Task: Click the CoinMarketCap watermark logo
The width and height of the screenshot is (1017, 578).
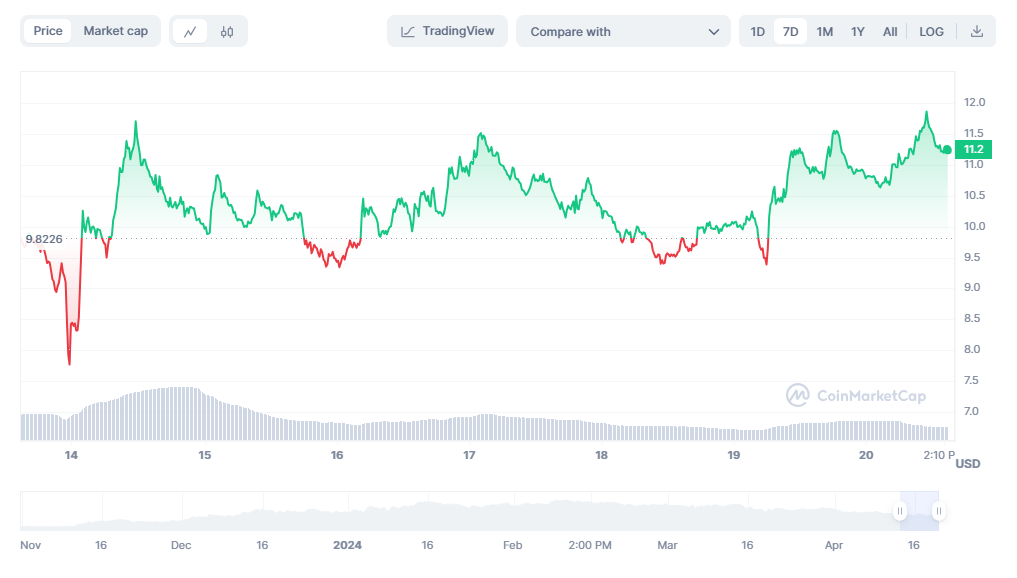Action: pos(856,396)
